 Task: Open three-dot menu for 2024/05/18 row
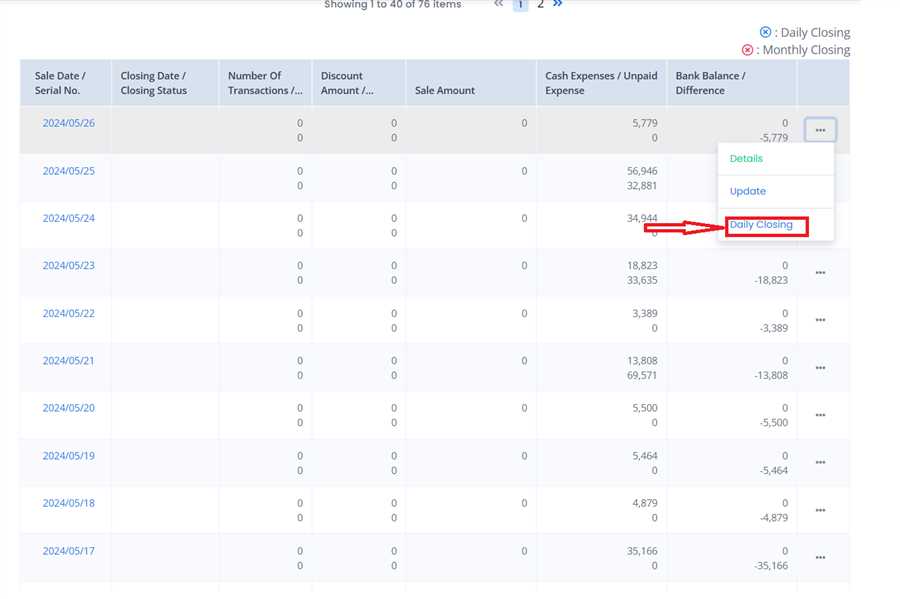coord(820,510)
